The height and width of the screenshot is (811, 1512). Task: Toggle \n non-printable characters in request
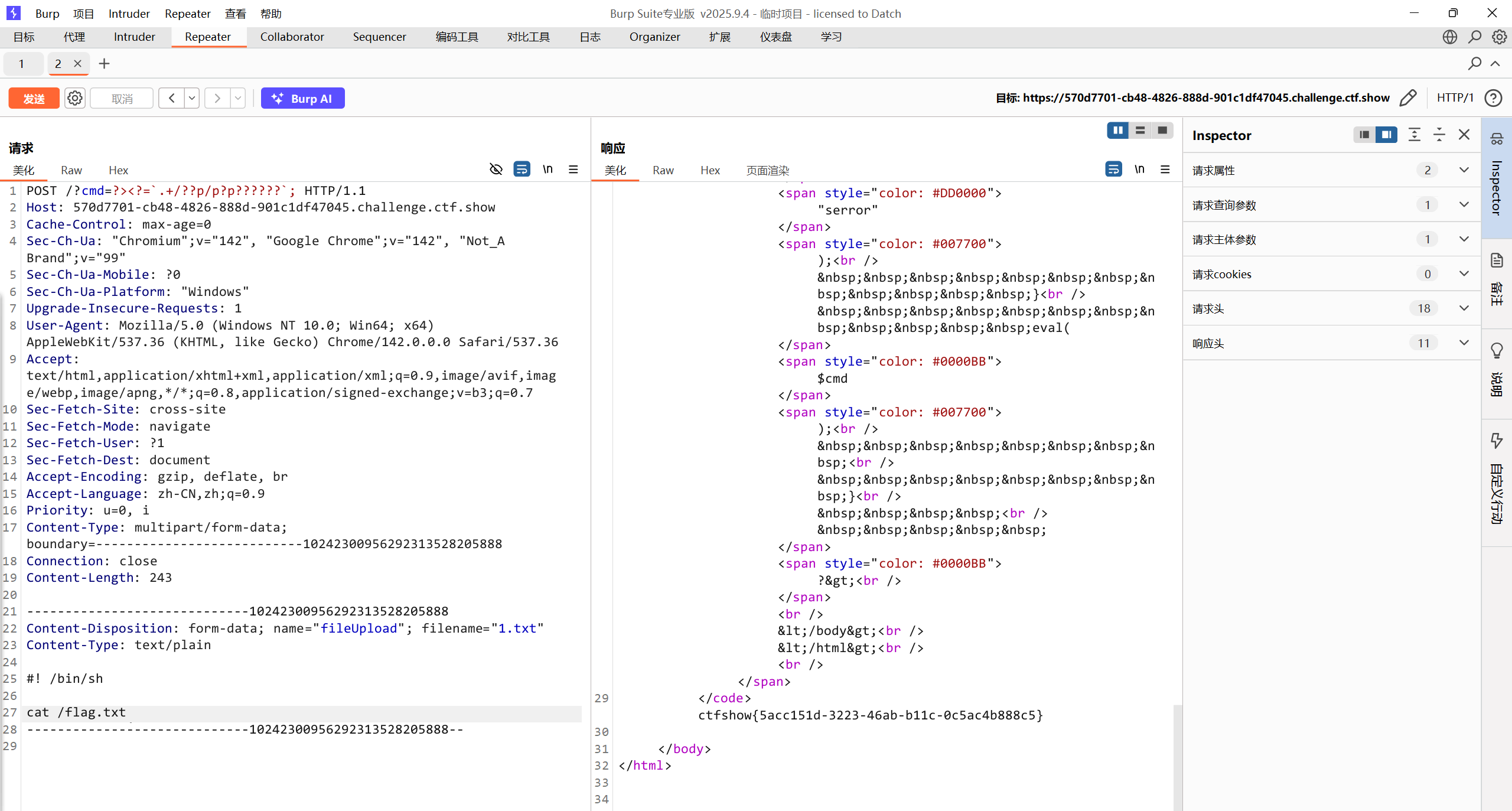tap(548, 170)
